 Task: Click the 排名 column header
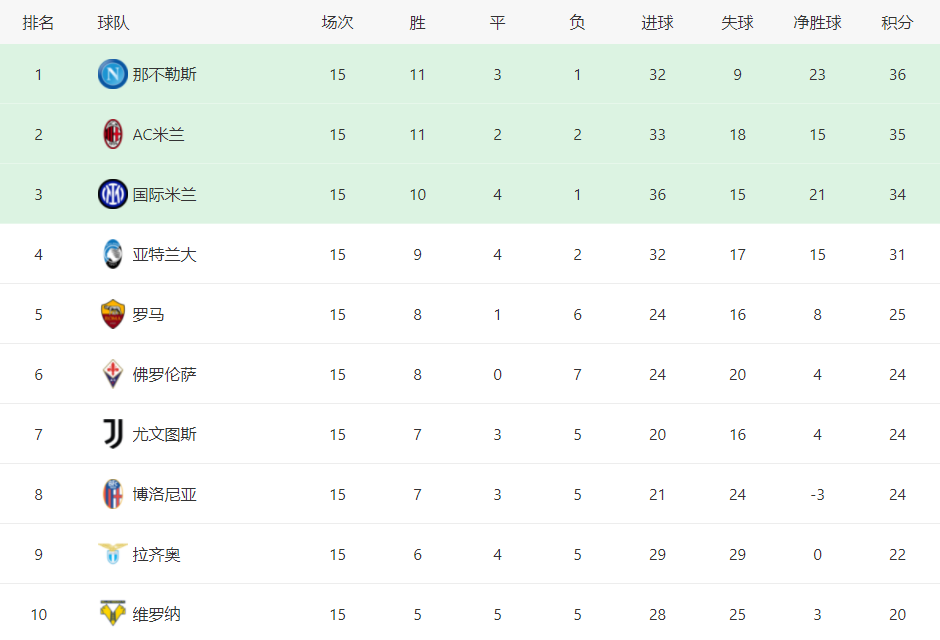pyautogui.click(x=38, y=23)
